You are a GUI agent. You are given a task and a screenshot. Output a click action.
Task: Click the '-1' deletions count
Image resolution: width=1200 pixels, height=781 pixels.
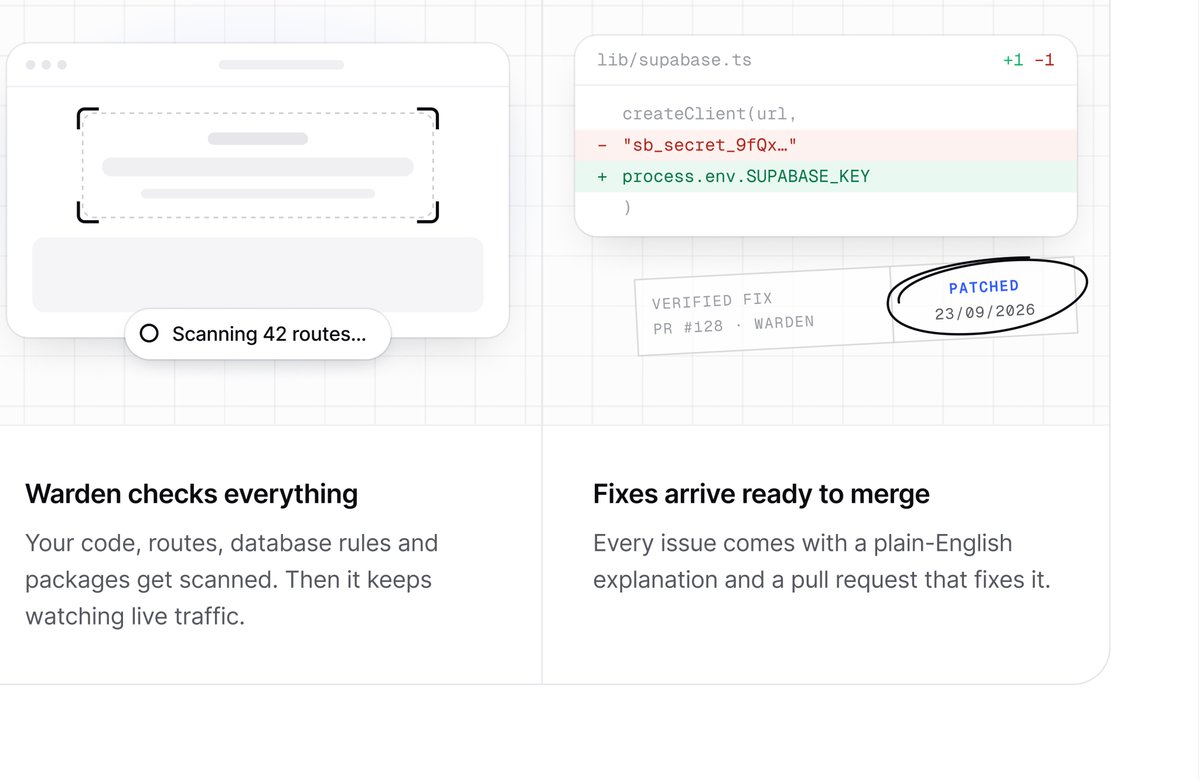coord(1044,60)
